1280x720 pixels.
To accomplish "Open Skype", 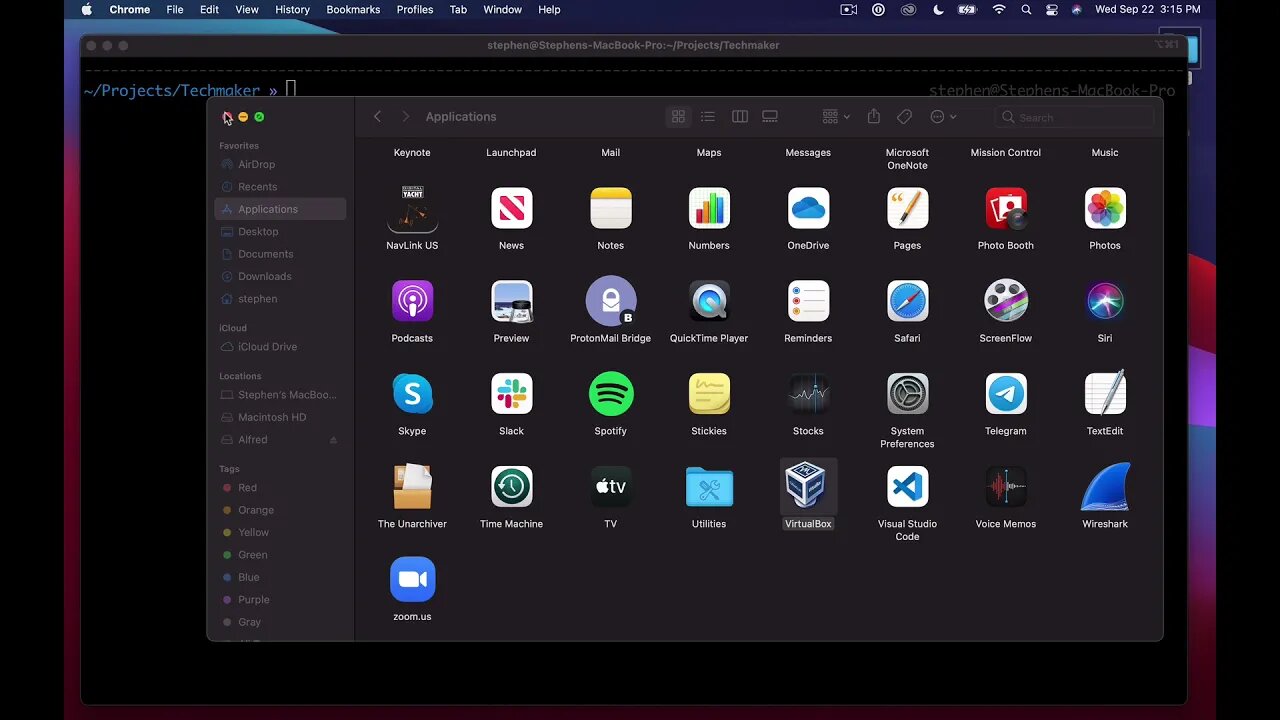I will point(412,394).
